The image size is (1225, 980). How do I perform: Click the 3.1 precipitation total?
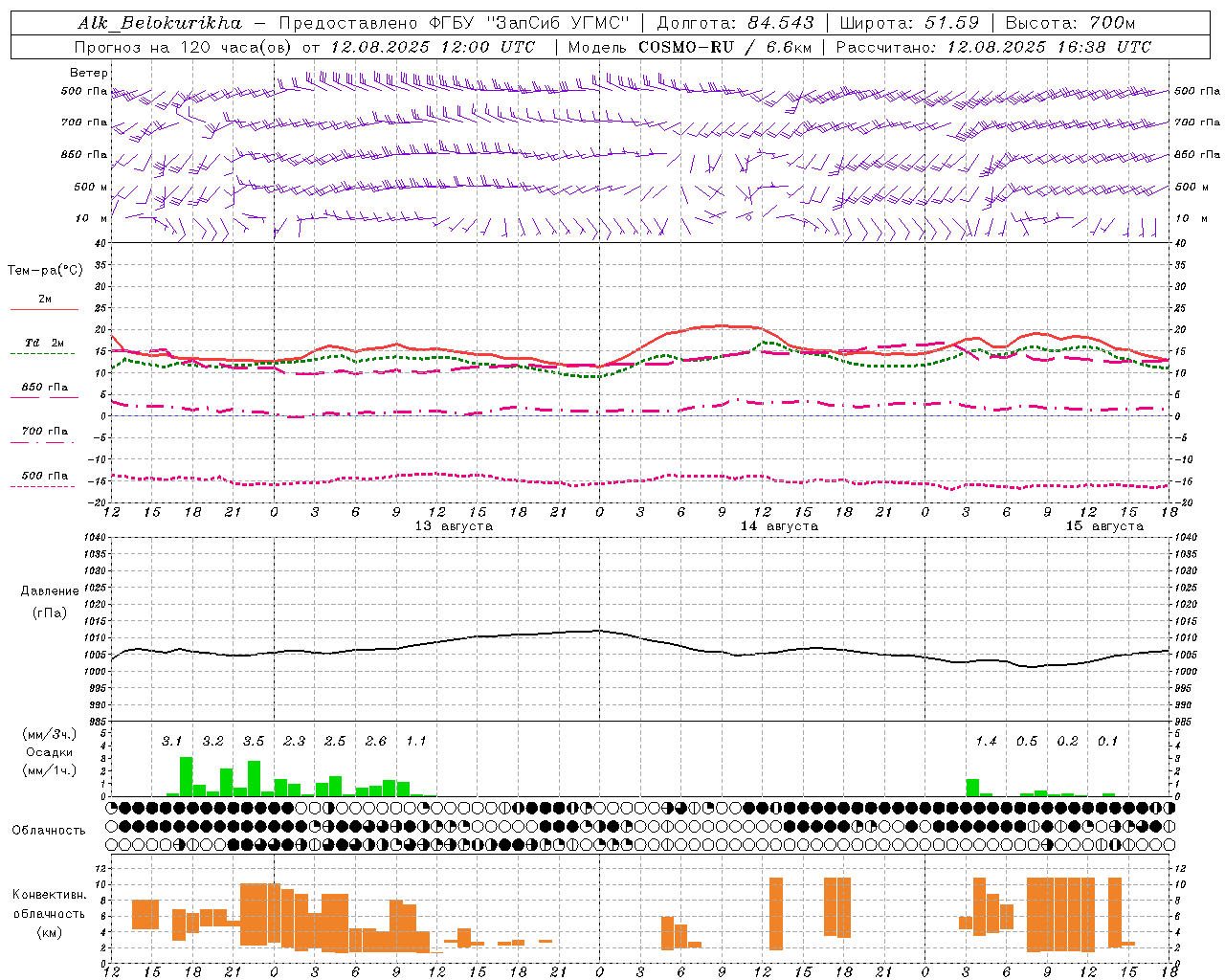pos(172,742)
